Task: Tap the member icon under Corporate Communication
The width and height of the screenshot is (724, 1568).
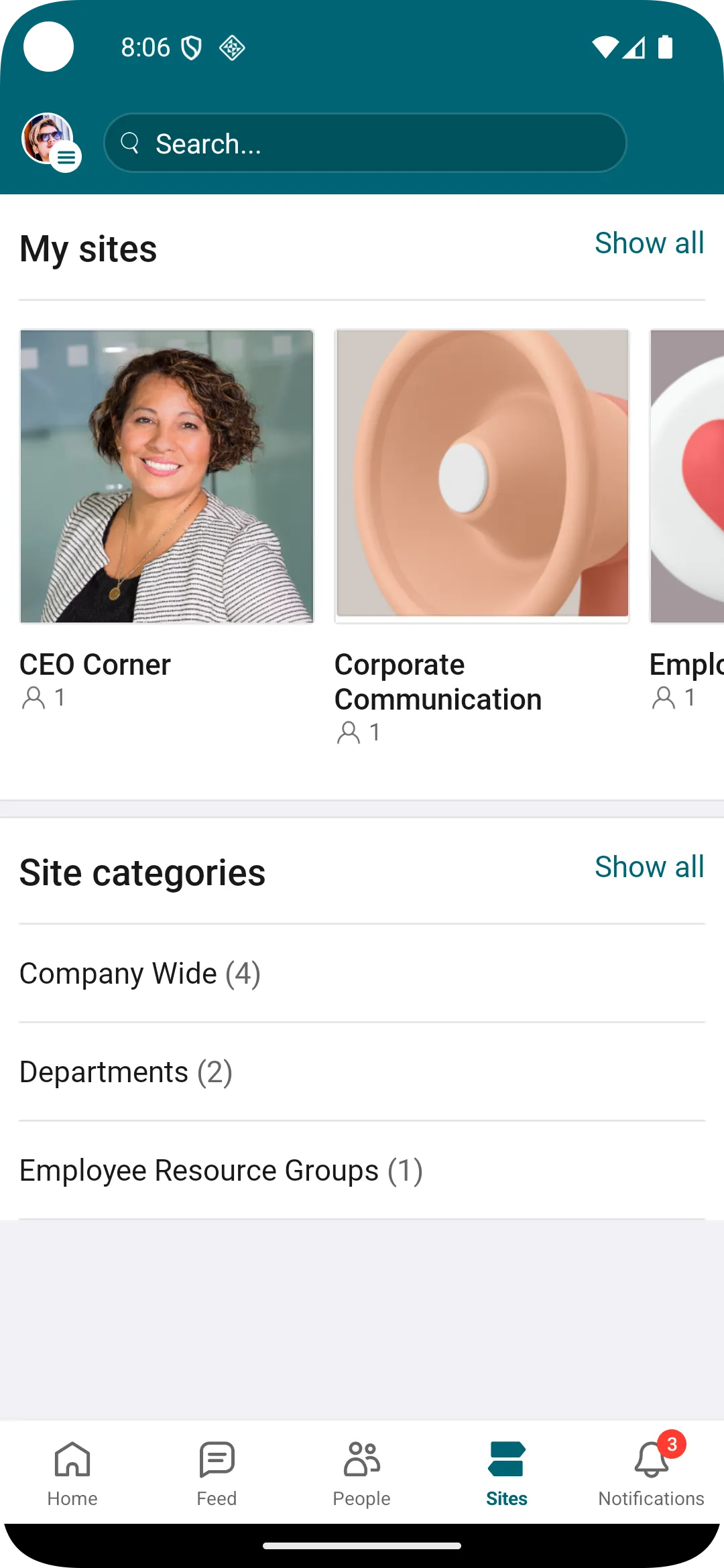Action: [349, 732]
